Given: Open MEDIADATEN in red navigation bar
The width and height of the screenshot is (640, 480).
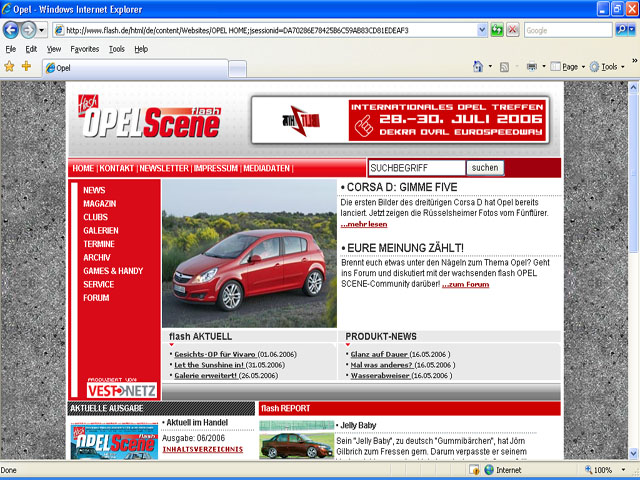Looking at the screenshot, I should [x=267, y=168].
